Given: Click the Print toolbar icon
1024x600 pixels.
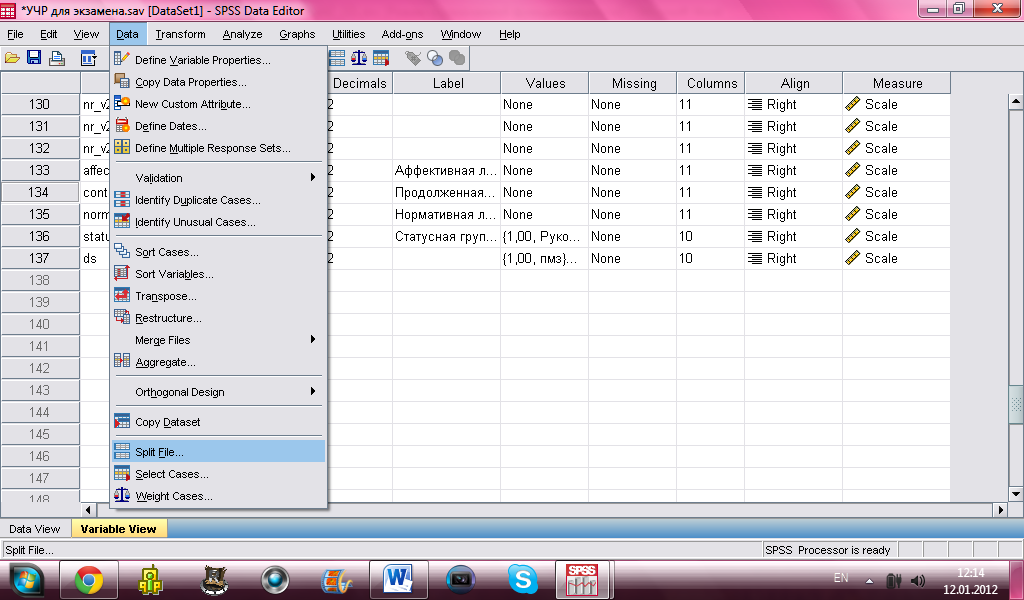Looking at the screenshot, I should [x=57, y=58].
